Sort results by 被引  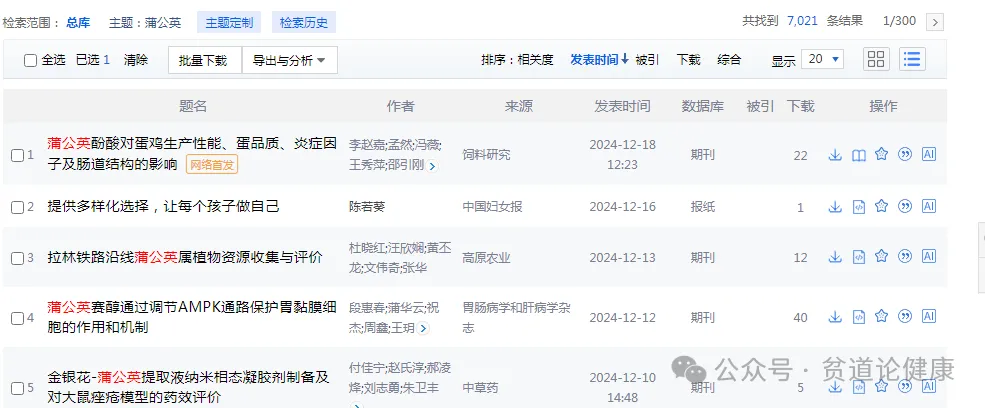coord(647,60)
